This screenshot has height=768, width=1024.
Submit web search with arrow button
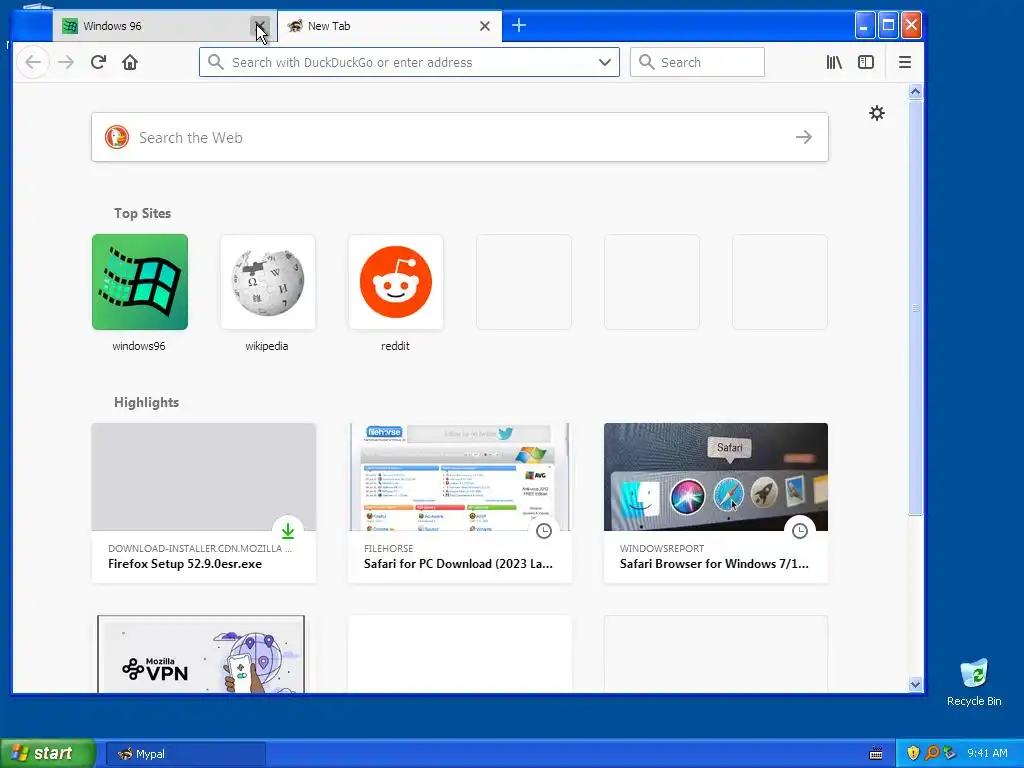coord(804,137)
